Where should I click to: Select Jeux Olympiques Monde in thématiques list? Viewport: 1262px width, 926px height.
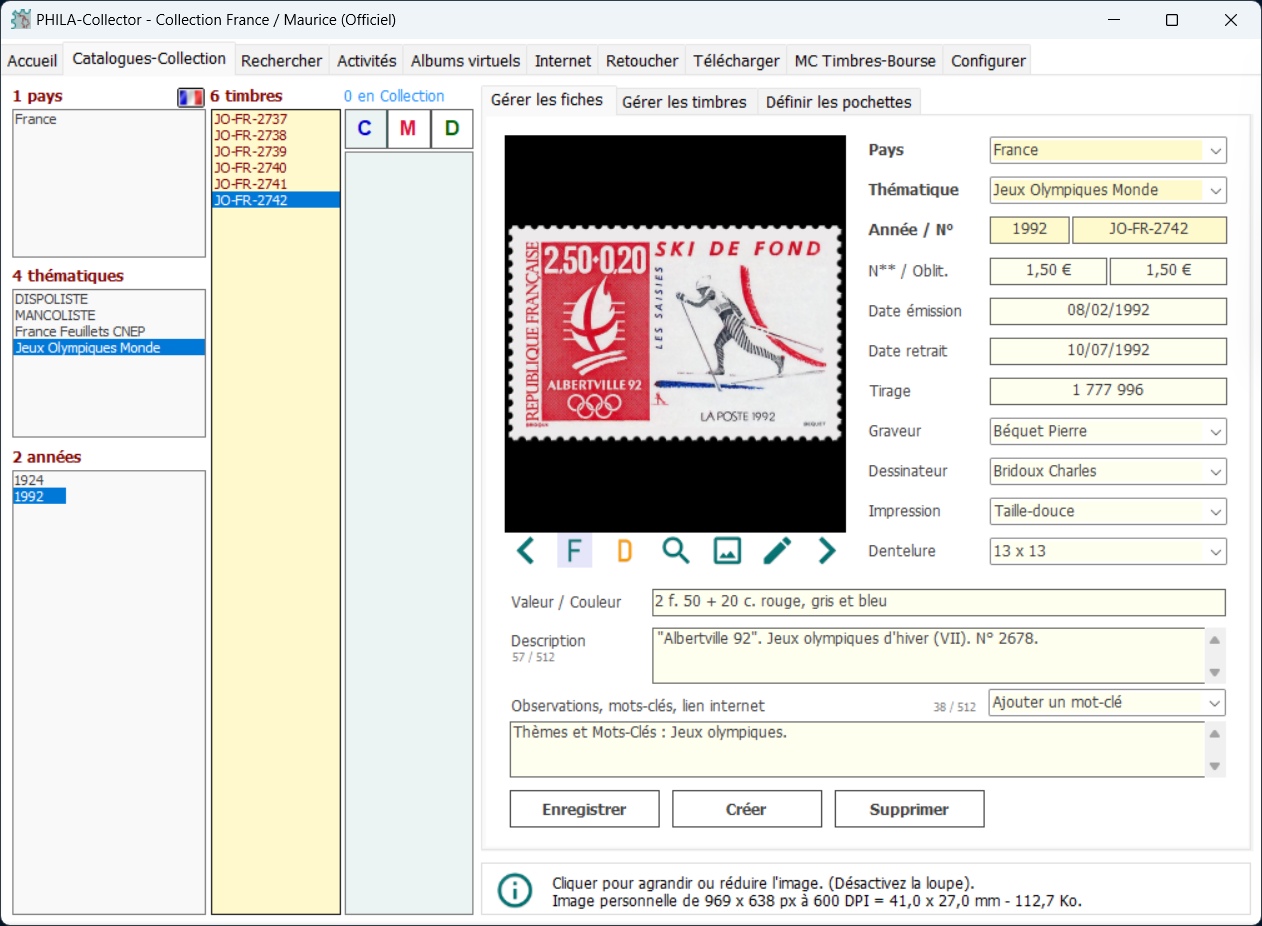click(x=109, y=348)
